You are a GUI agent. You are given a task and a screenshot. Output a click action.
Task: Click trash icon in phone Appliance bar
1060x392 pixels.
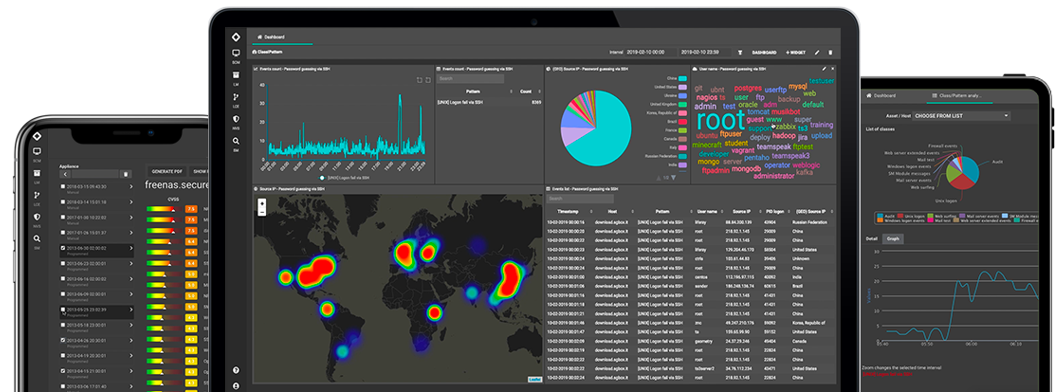[x=126, y=174]
